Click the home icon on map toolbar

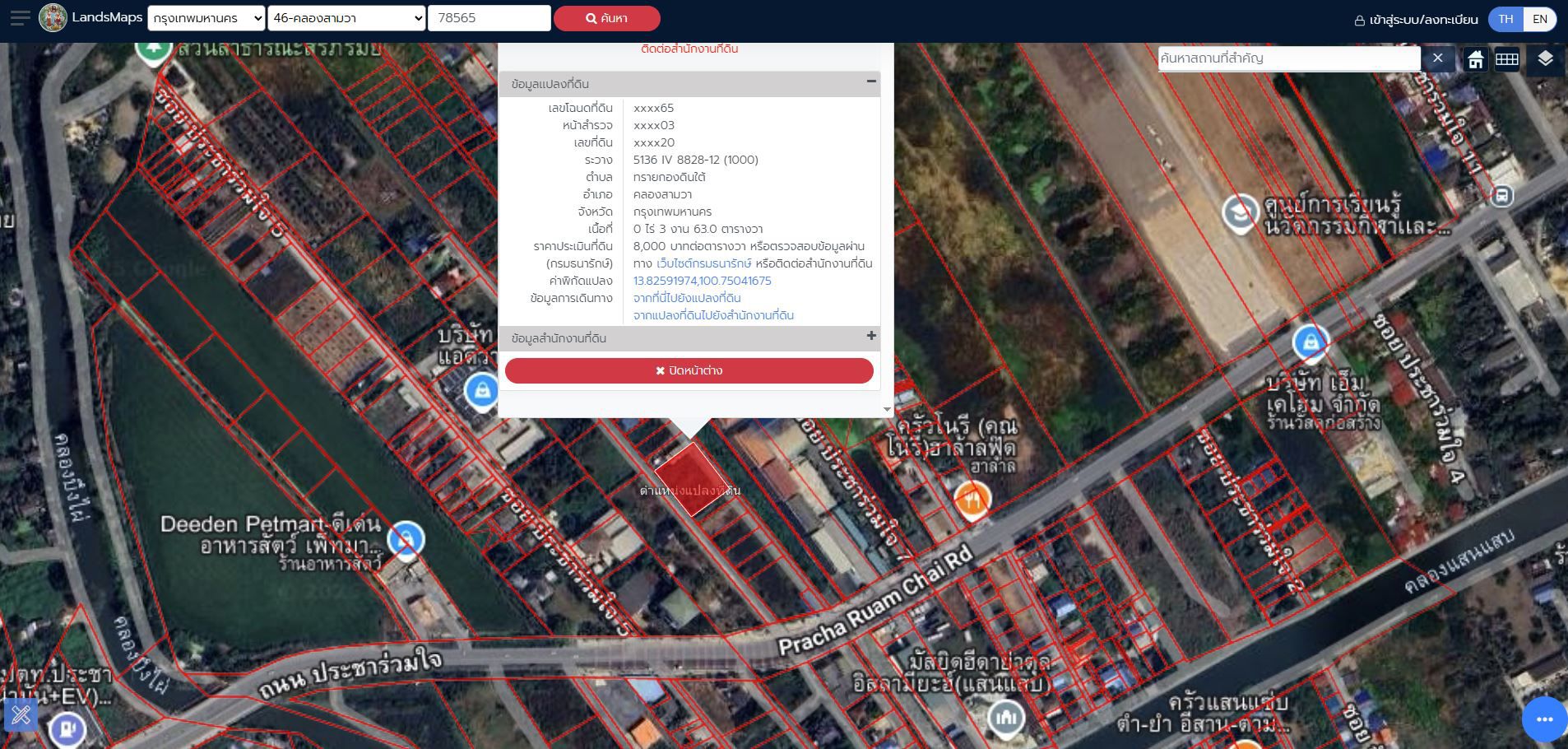pos(1476,59)
